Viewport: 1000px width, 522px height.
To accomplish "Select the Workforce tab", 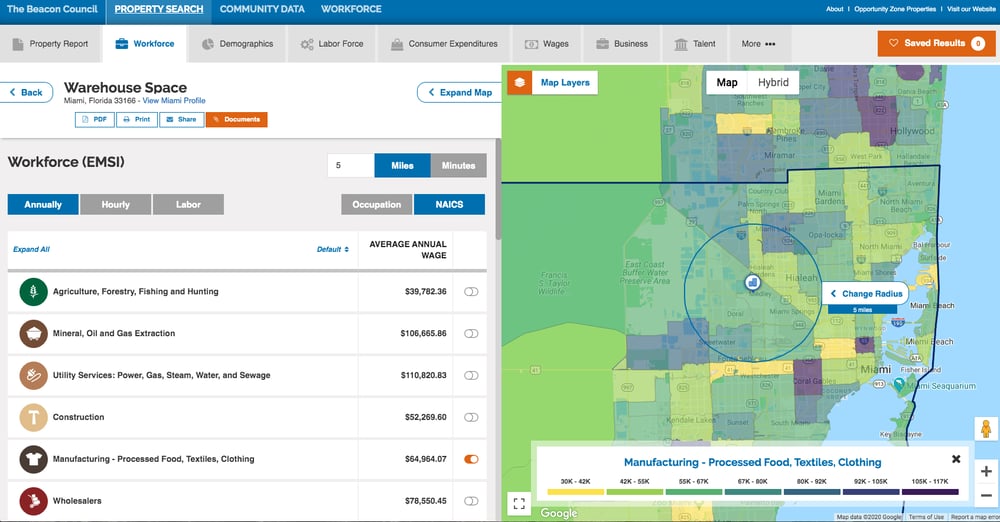I will click(x=145, y=43).
